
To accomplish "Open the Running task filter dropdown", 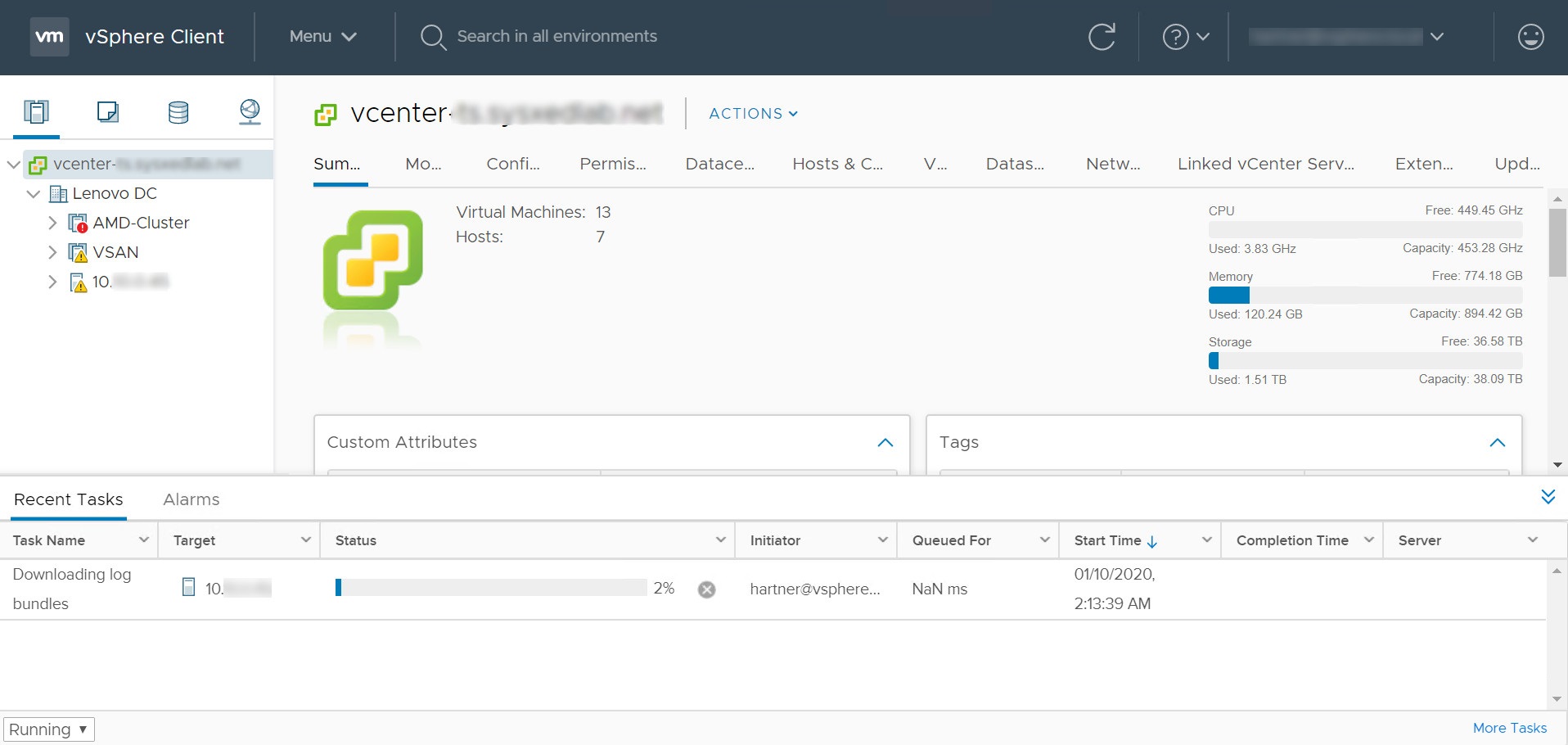I will [49, 729].
